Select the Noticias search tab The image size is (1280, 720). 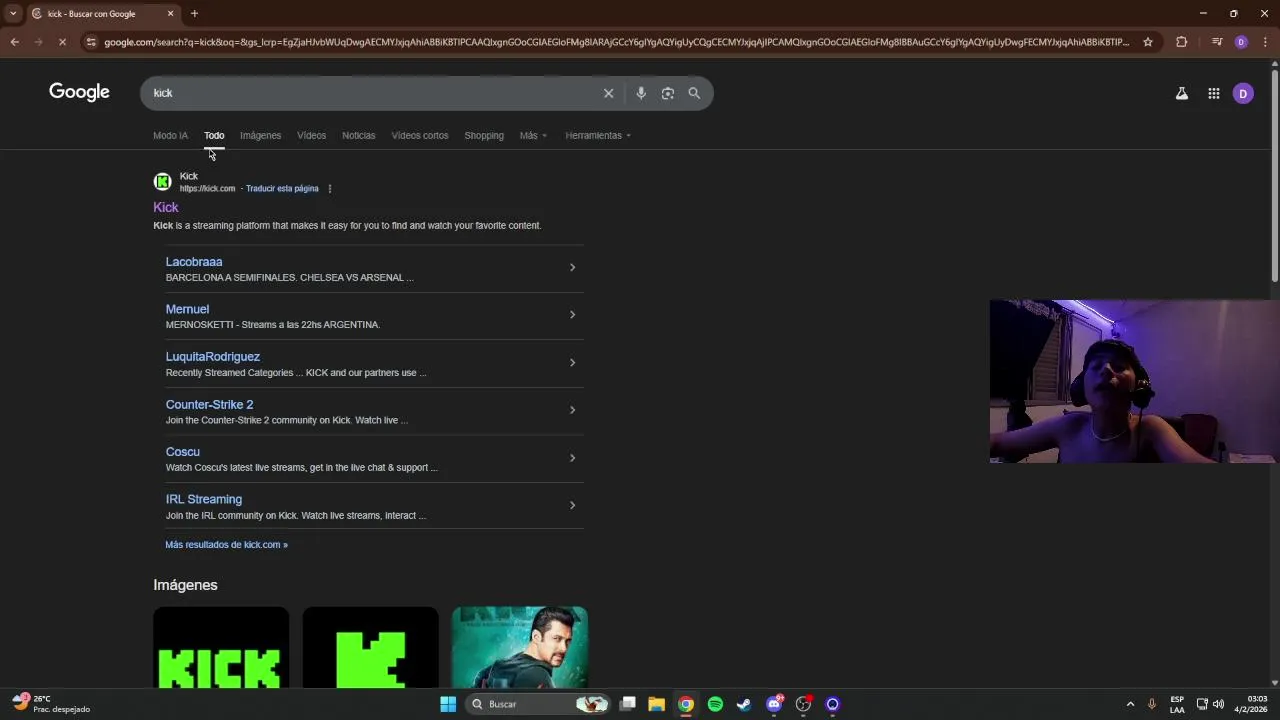[x=358, y=135]
